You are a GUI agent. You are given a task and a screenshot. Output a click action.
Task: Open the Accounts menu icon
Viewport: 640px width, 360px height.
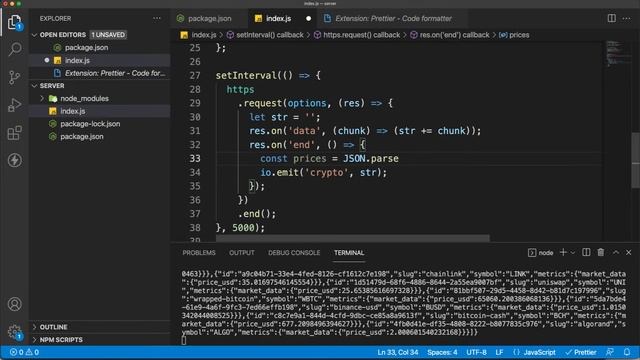click(15, 304)
